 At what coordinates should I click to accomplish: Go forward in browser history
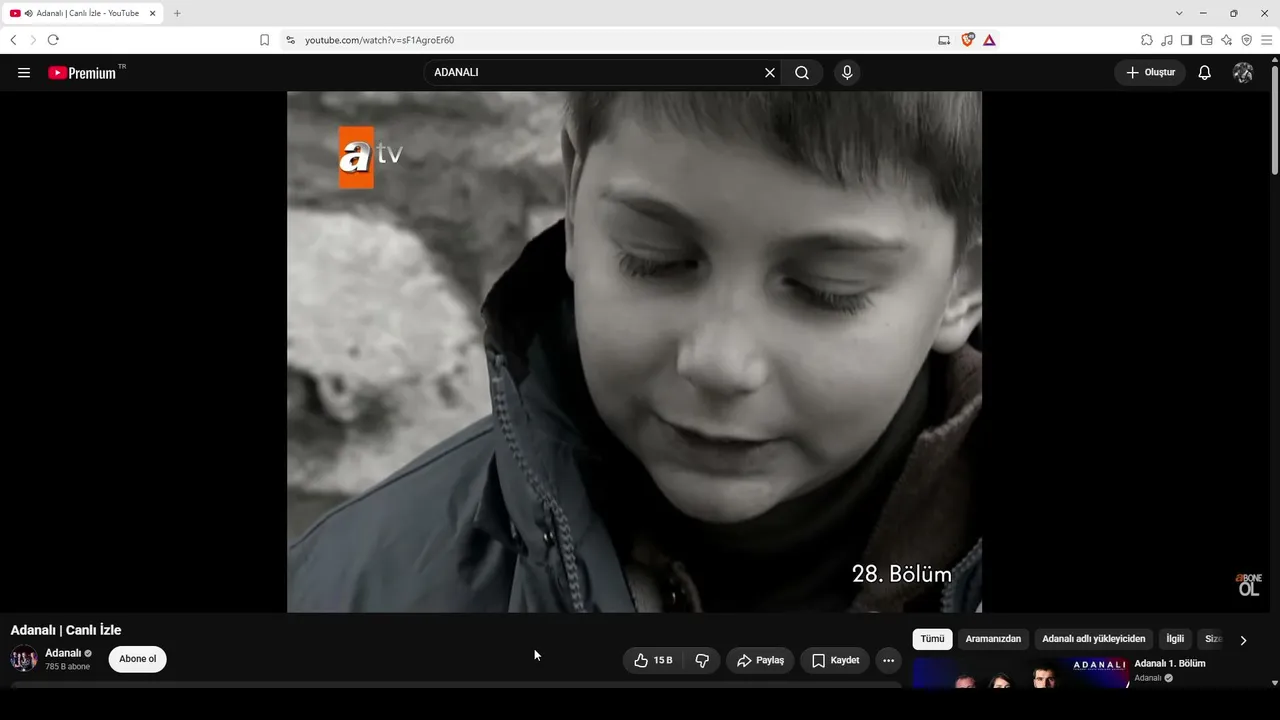(x=33, y=40)
